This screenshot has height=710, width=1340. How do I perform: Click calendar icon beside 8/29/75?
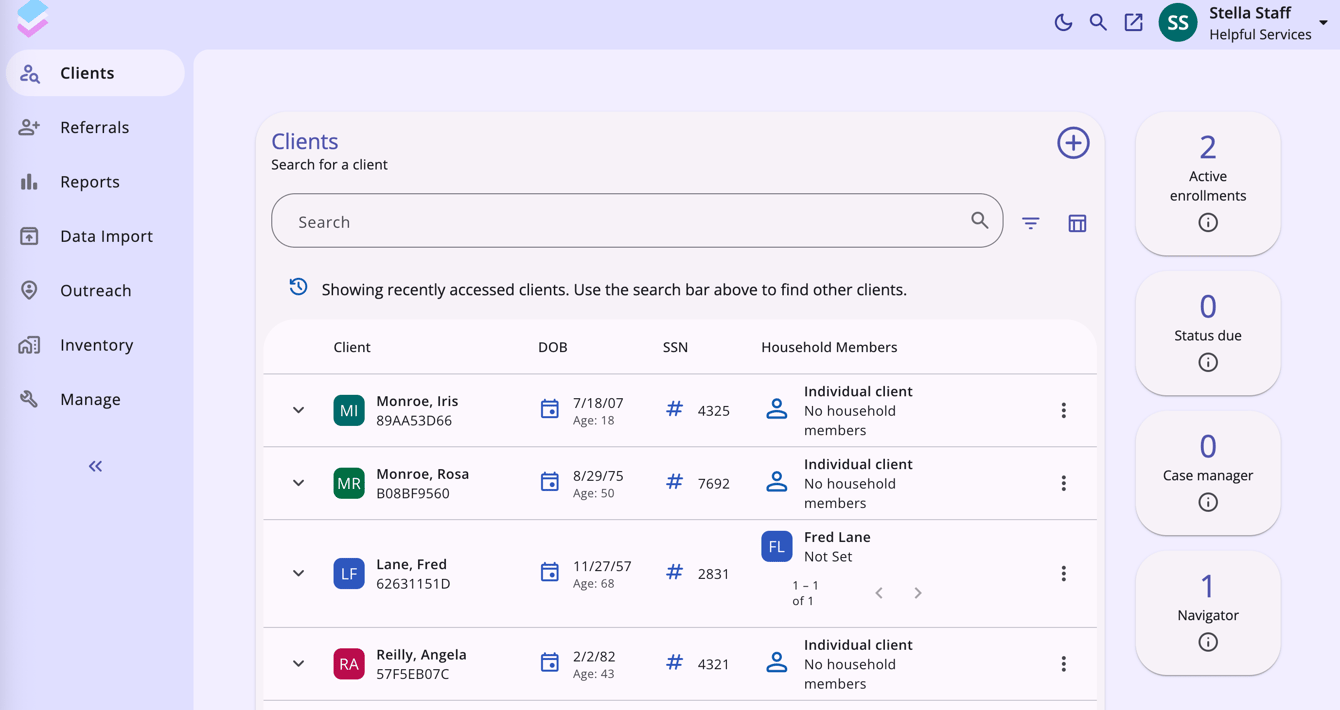tap(549, 482)
